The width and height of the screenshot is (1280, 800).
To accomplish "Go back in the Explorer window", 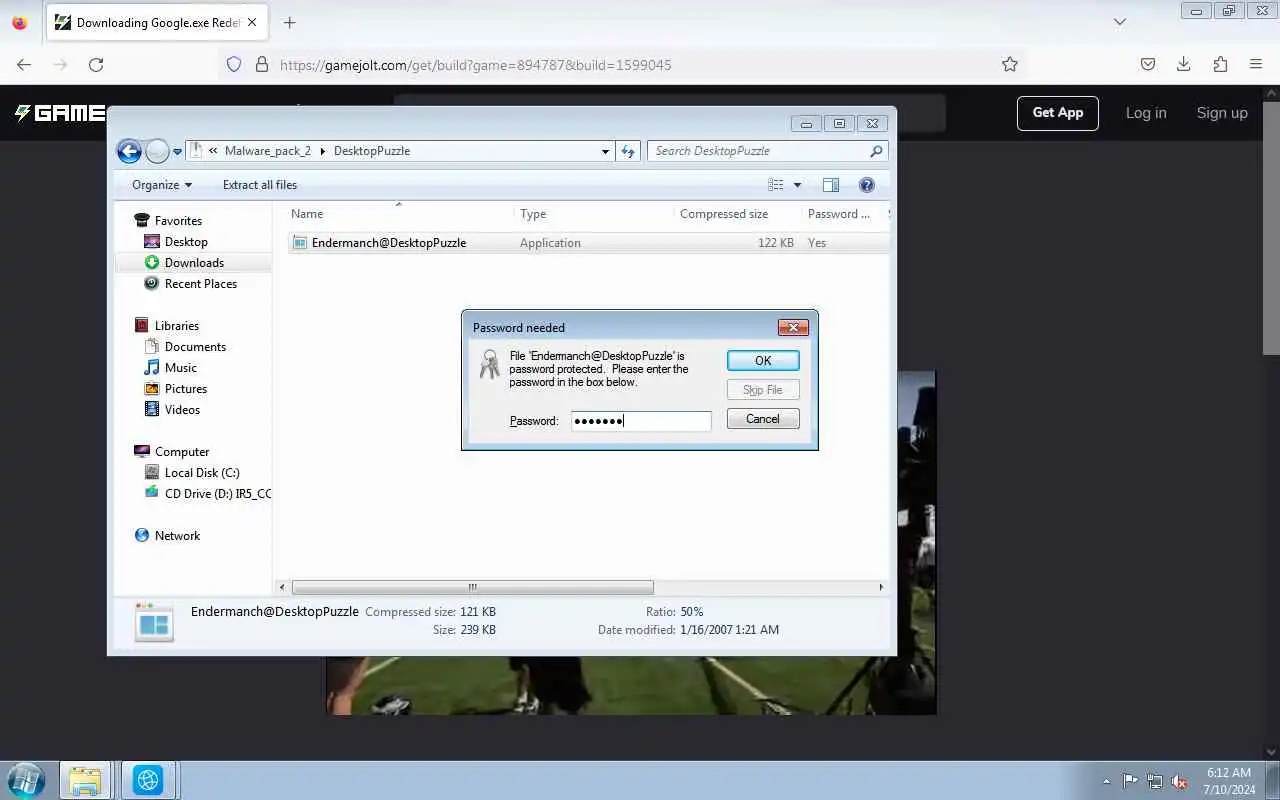I will tap(129, 151).
